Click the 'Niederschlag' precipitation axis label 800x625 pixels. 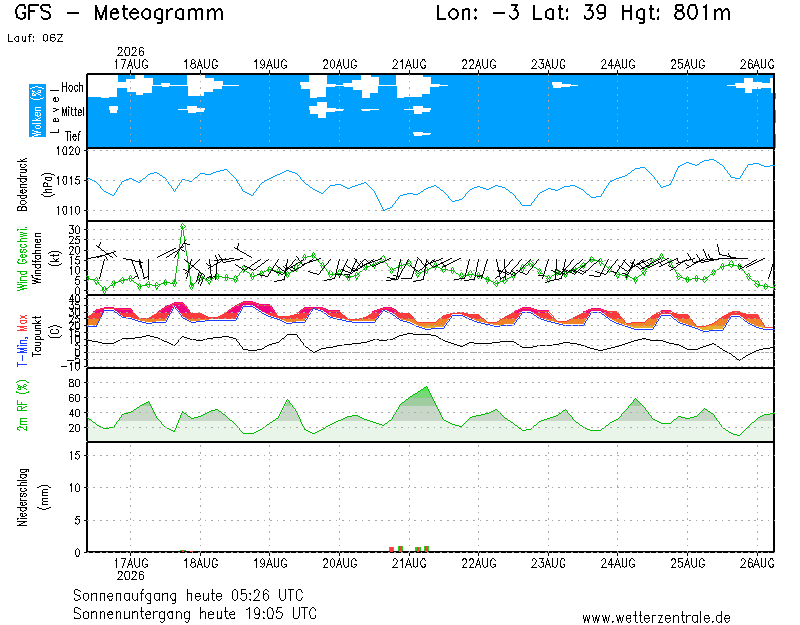click(22, 497)
